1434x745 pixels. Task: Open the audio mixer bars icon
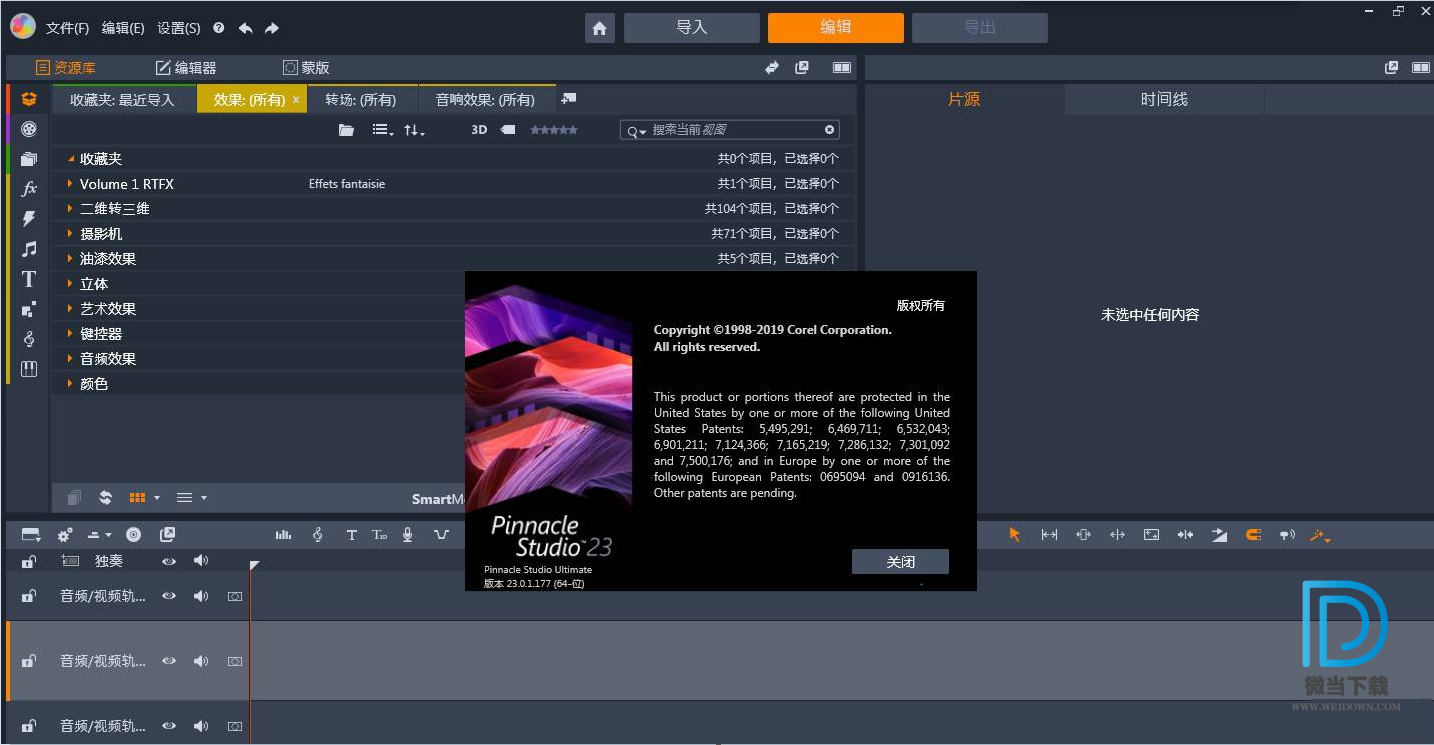[x=283, y=535]
